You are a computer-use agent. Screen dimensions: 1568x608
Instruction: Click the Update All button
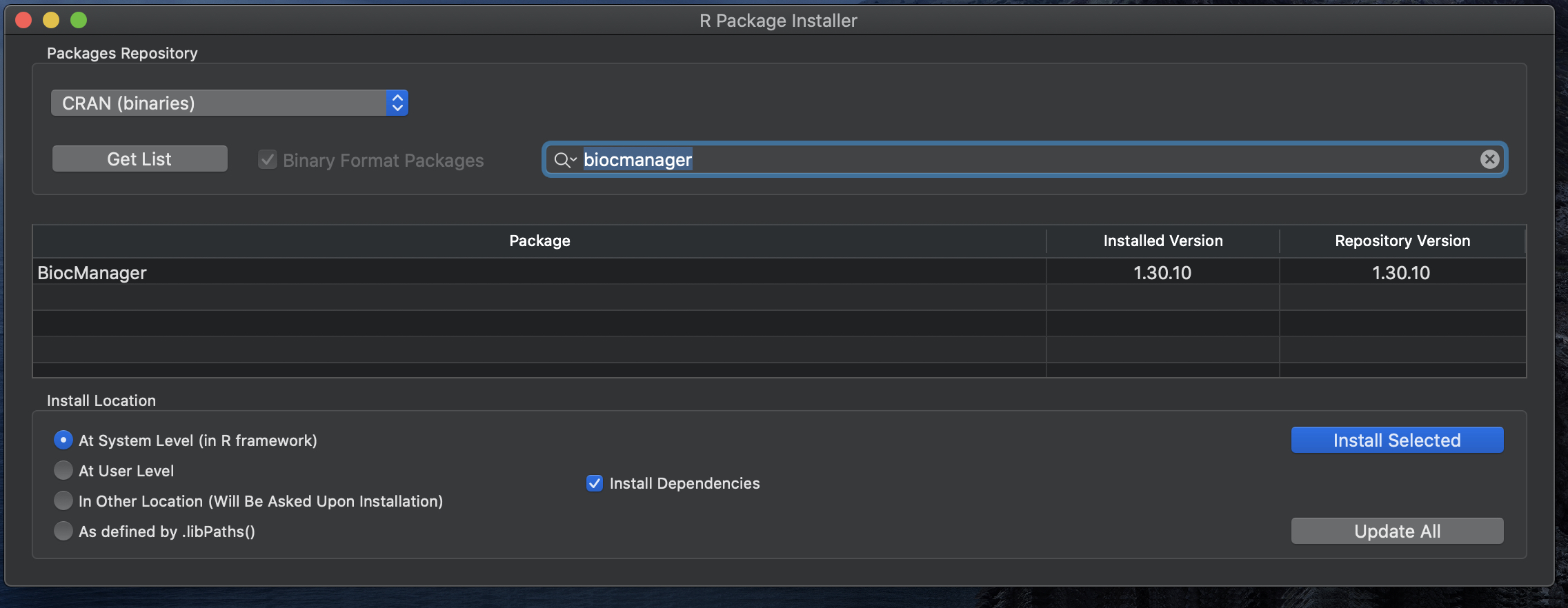point(1397,531)
